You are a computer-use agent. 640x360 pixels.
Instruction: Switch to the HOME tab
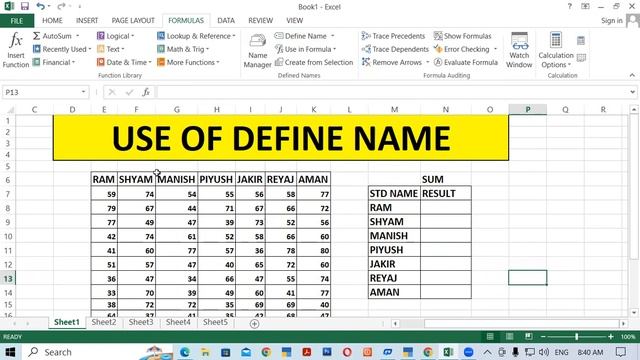click(52, 20)
